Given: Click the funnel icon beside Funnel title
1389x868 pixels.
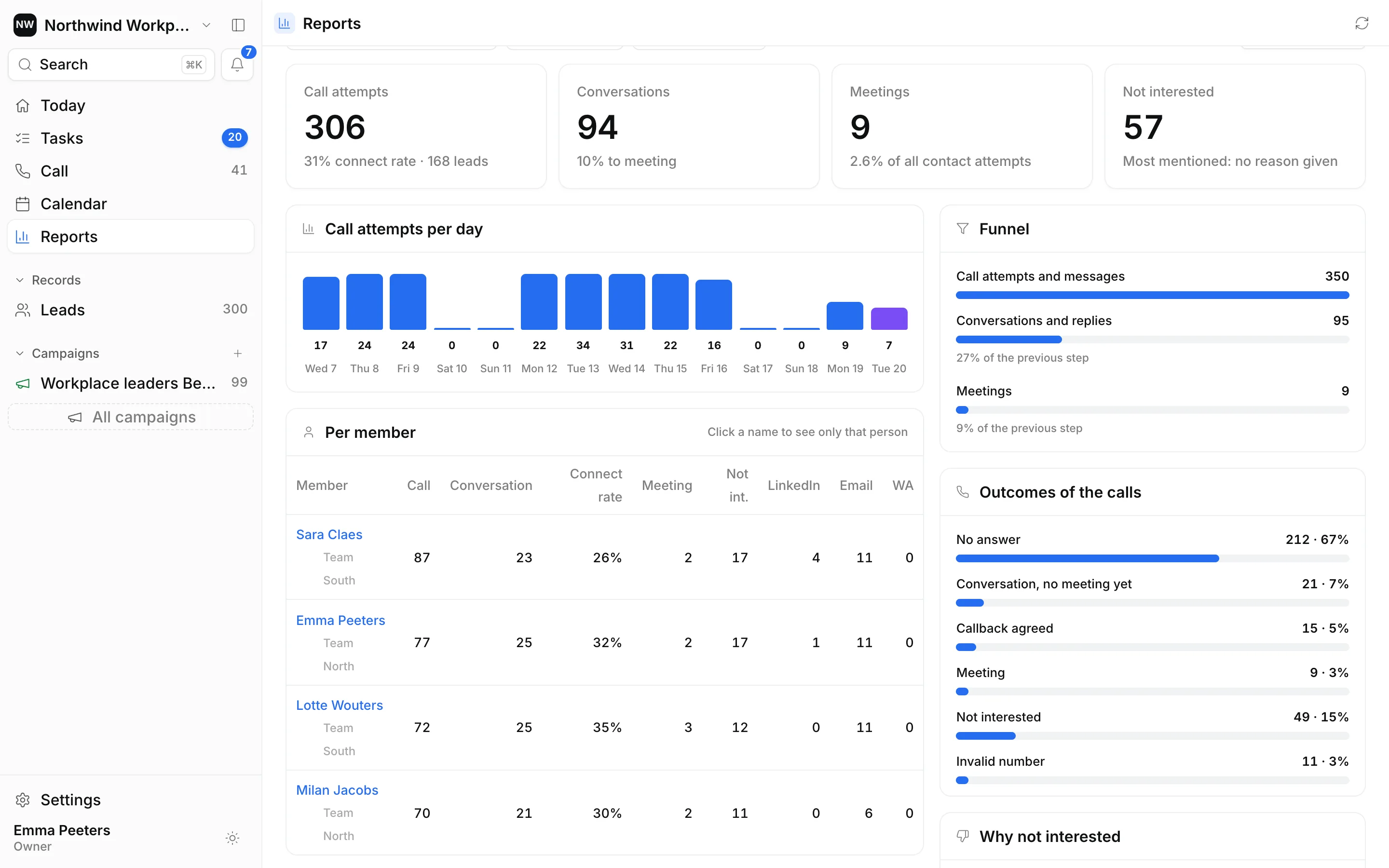Looking at the screenshot, I should tap(963, 229).
